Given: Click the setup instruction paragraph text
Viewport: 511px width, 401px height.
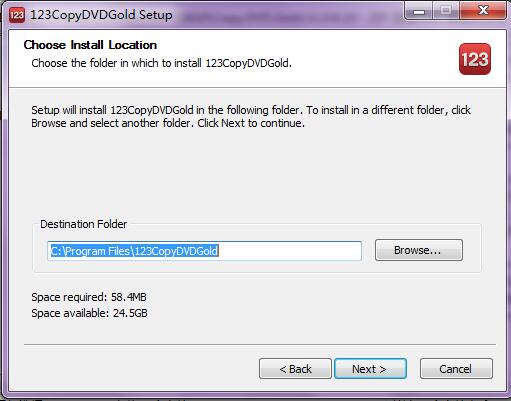Looking at the screenshot, I should coord(251,116).
